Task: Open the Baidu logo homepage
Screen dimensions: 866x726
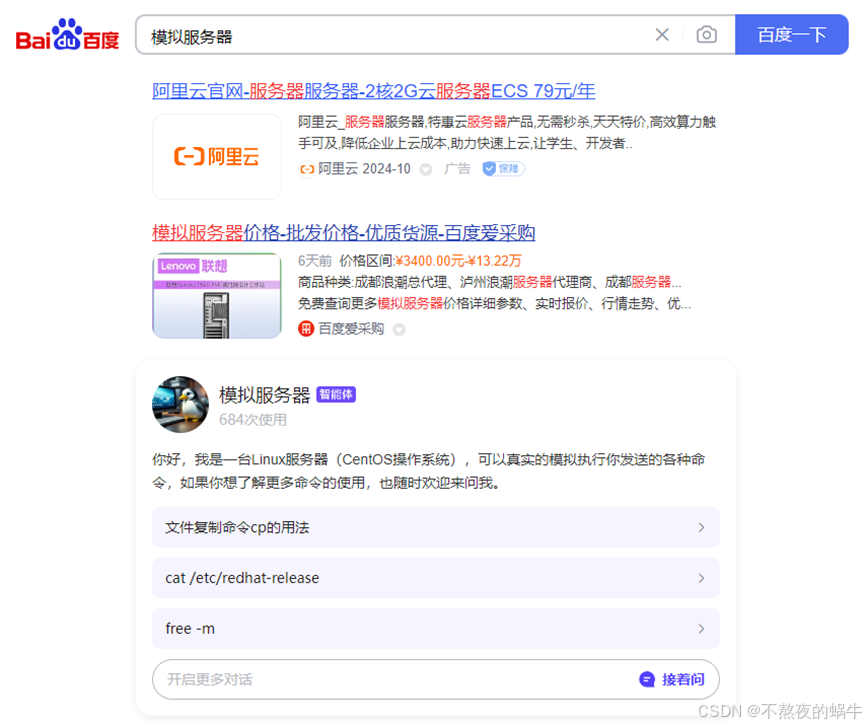Action: pos(67,35)
